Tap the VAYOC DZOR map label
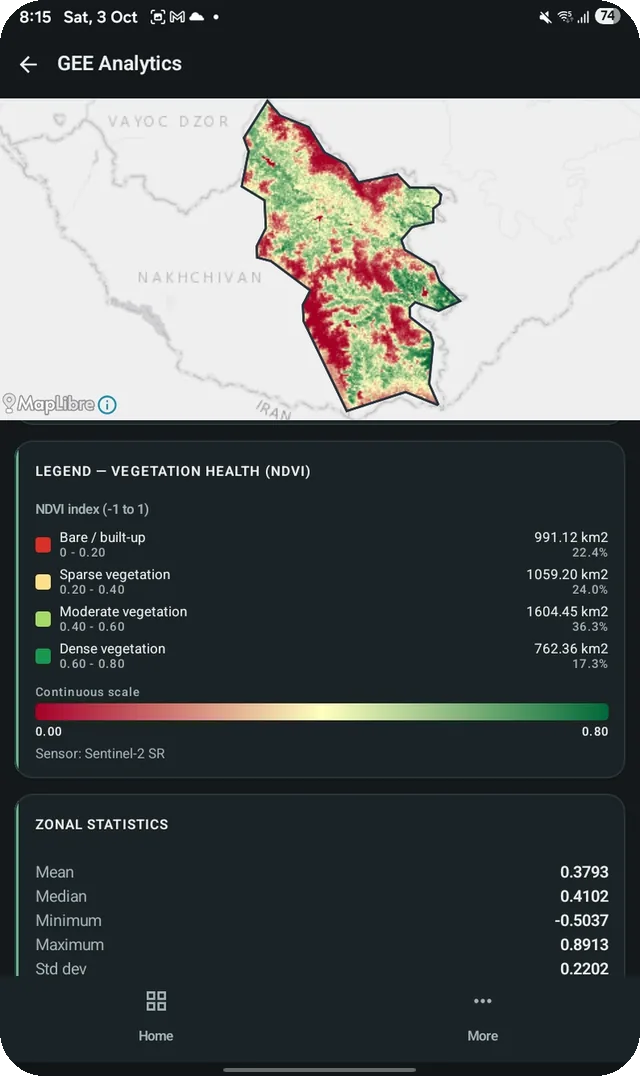This screenshot has width=640, height=1076. coord(168,121)
